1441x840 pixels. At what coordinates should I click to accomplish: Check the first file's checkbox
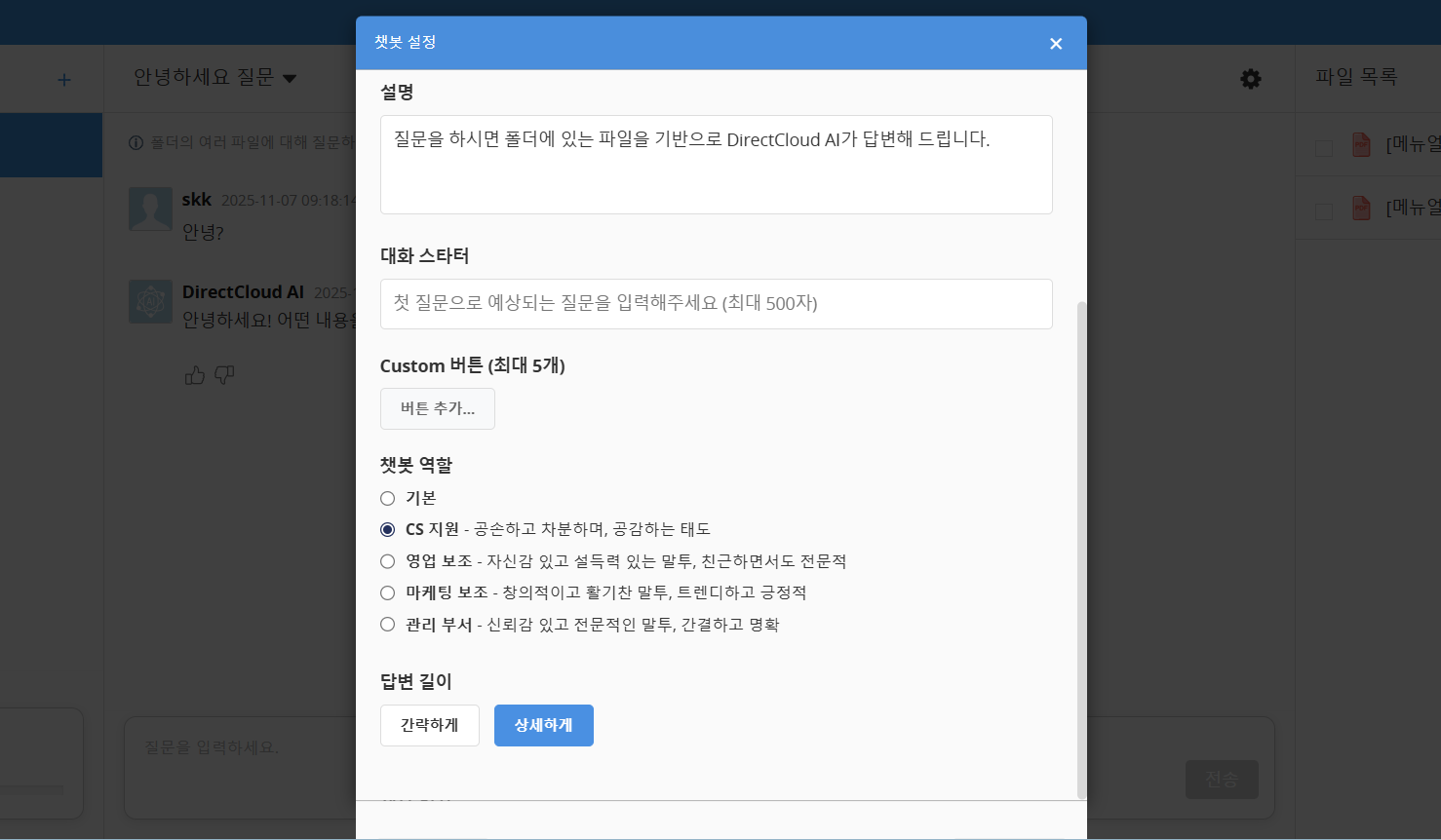tap(1324, 148)
